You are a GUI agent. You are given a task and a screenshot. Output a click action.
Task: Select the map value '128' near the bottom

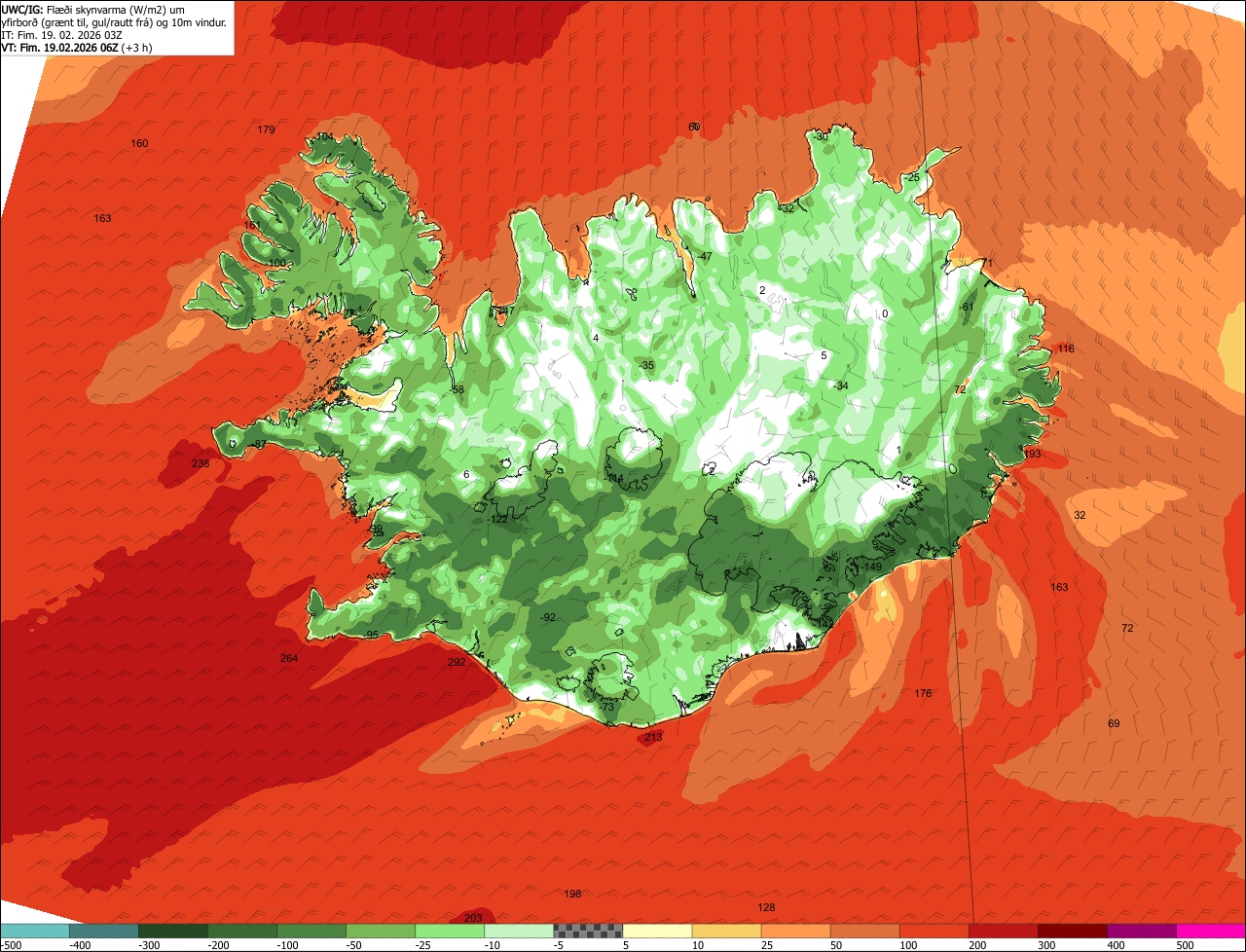pyautogui.click(x=766, y=908)
